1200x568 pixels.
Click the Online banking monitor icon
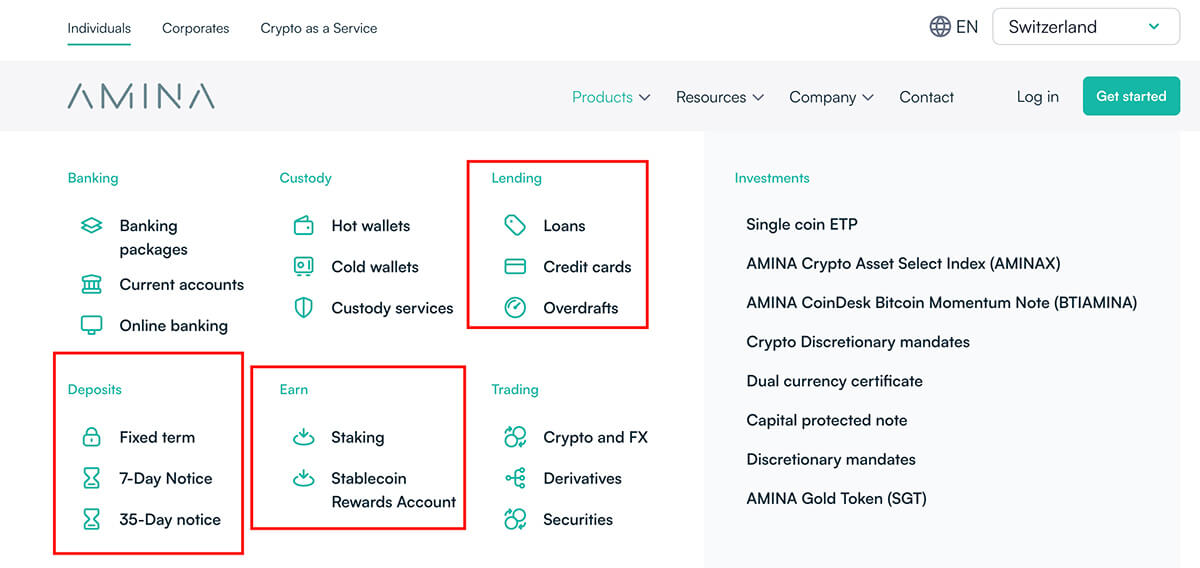click(x=91, y=326)
